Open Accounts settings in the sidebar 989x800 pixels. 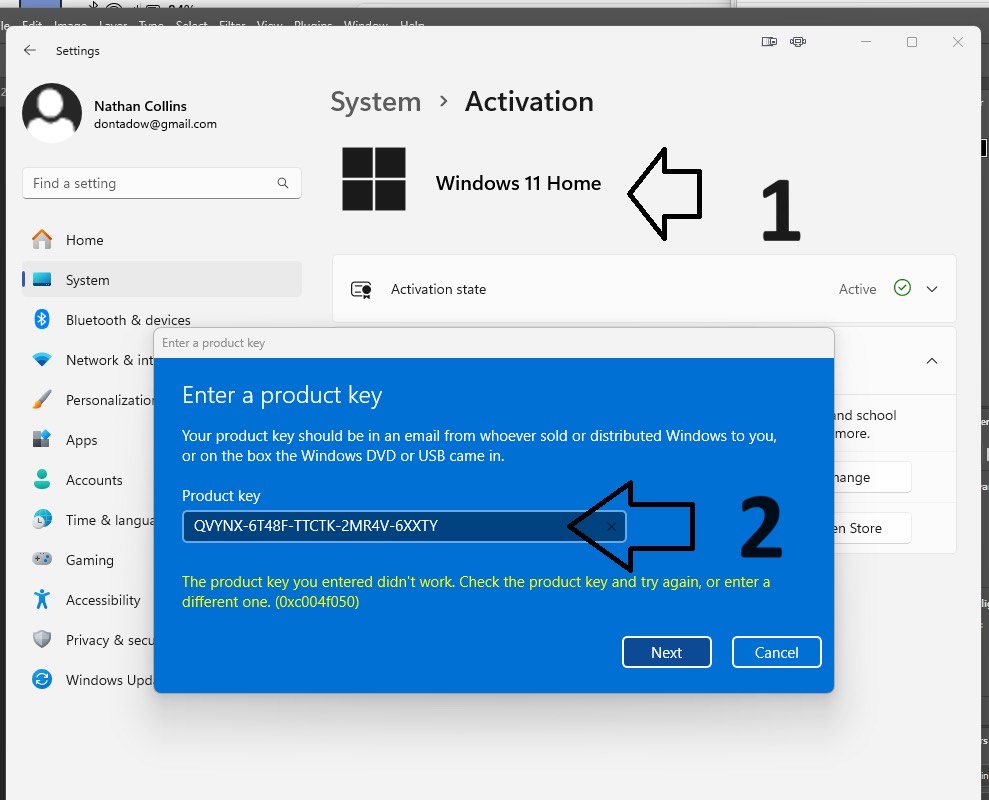[x=88, y=480]
